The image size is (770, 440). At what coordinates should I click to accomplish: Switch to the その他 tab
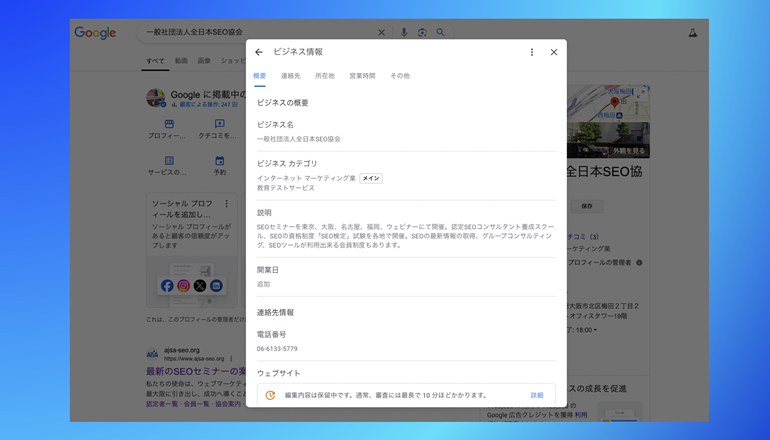pyautogui.click(x=400, y=76)
